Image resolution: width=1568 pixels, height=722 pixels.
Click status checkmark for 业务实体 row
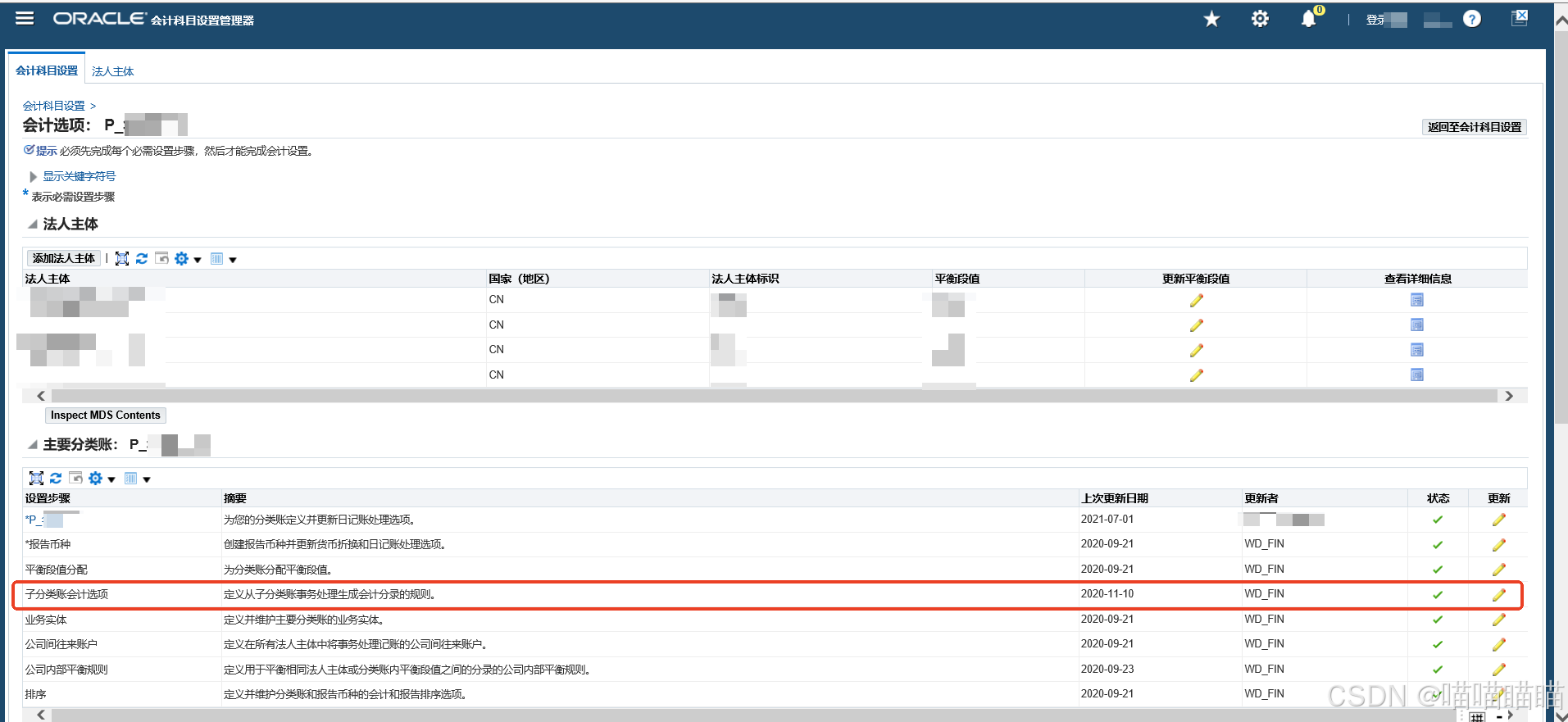click(1438, 620)
